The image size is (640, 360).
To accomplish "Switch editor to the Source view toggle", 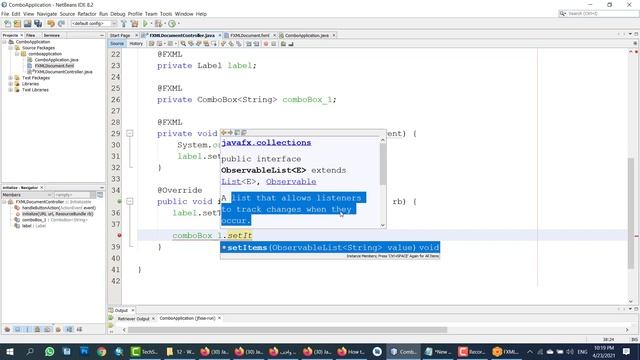I will tap(117, 44).
